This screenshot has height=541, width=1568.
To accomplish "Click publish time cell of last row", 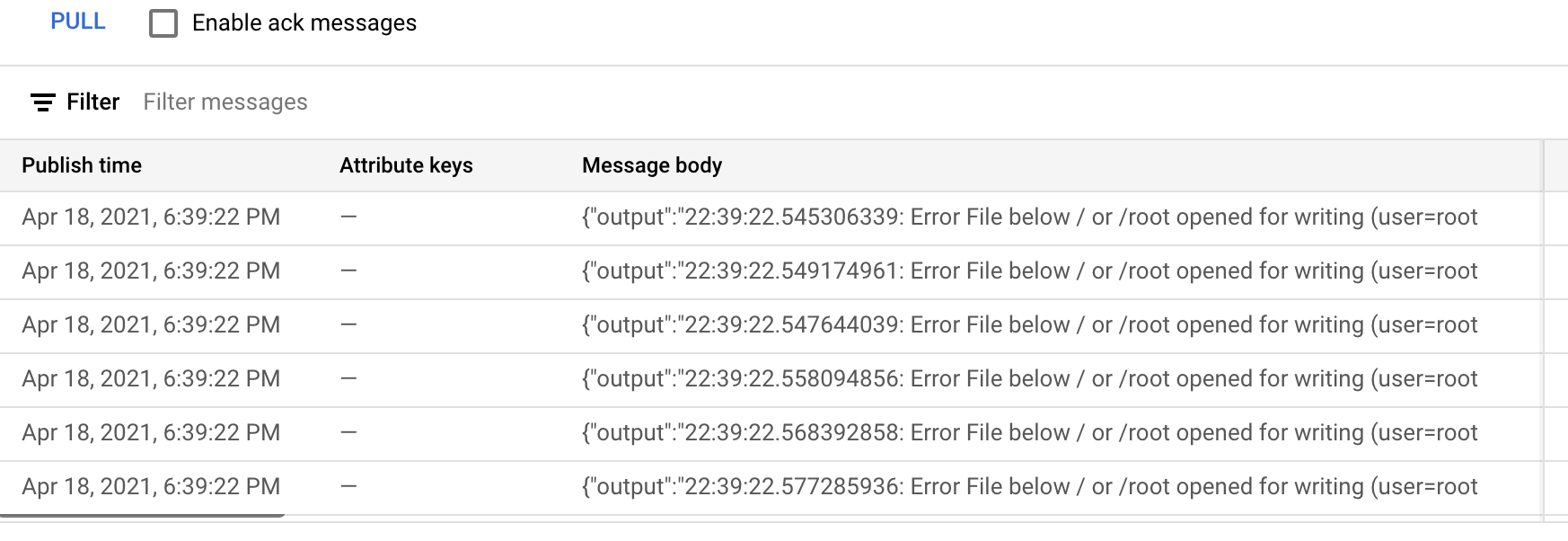I will point(151,487).
